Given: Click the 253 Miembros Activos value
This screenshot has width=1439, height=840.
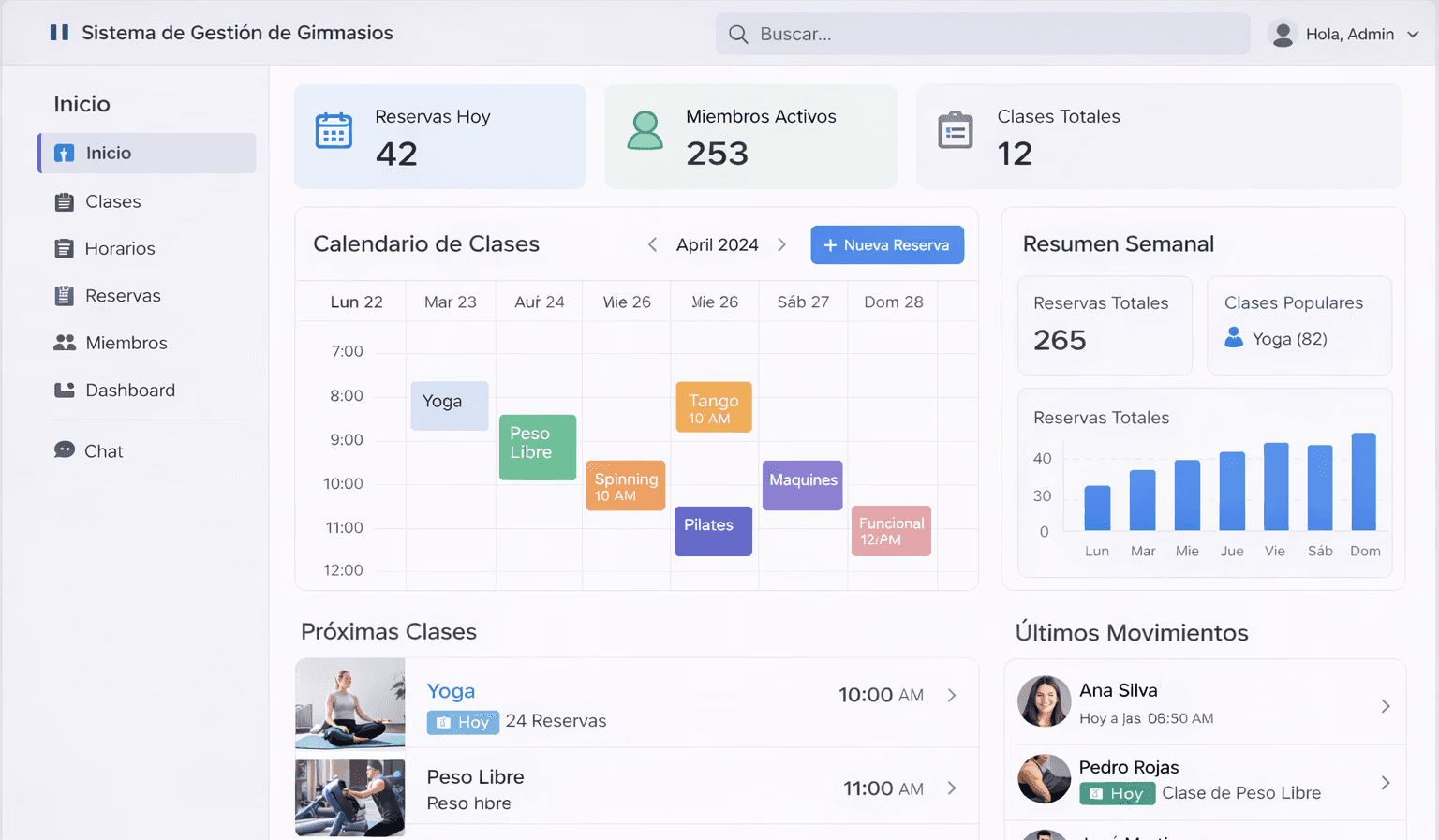Looking at the screenshot, I should (717, 154).
